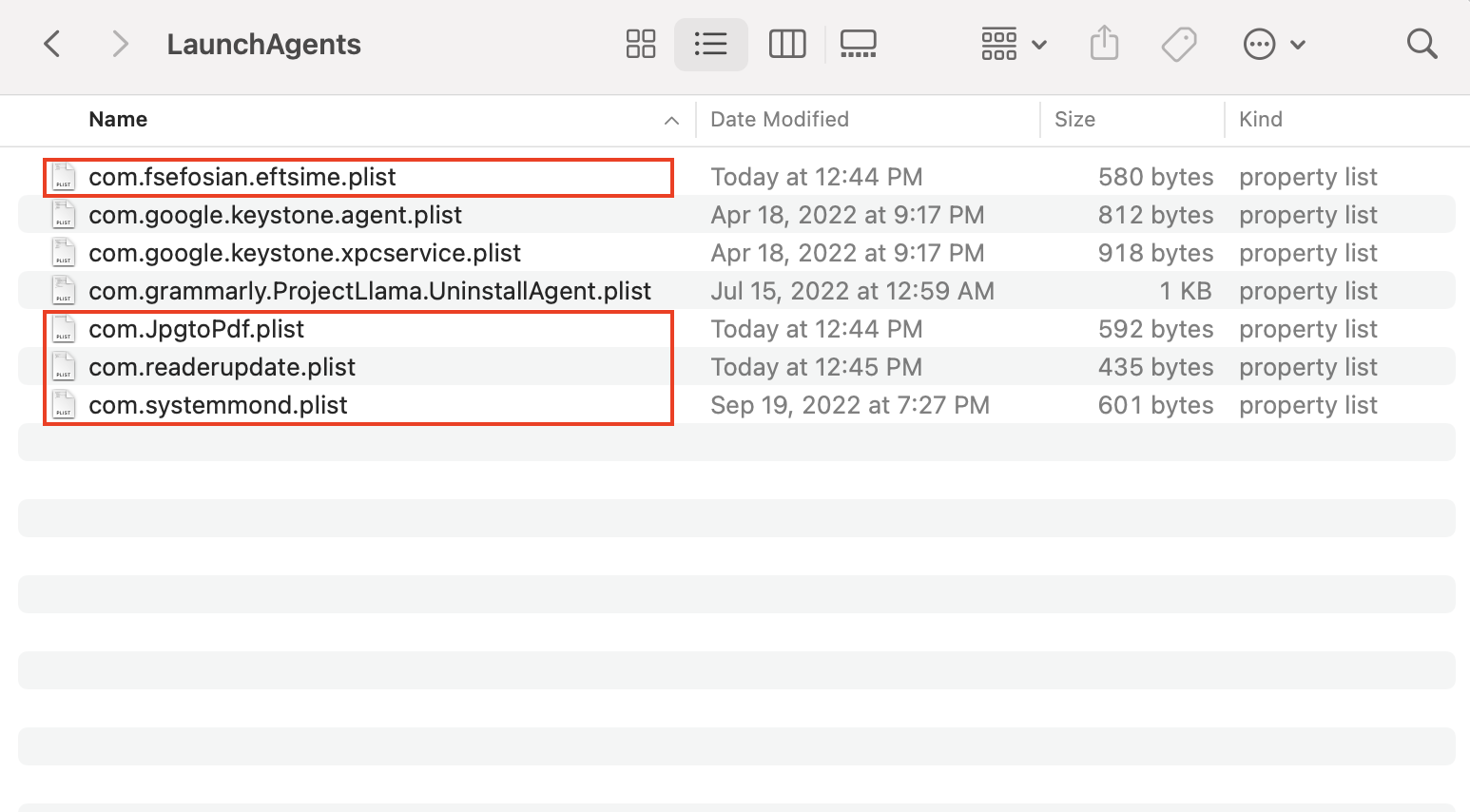This screenshot has width=1470, height=812.
Task: Click the com.systemmond.plist file icon
Action: pyautogui.click(x=64, y=405)
